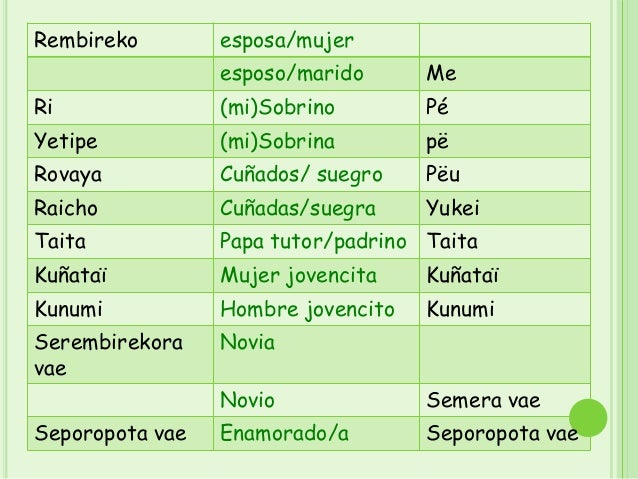Click the (mi)Sobrino cell
This screenshot has width=638, height=479.
pyautogui.click(x=316, y=107)
